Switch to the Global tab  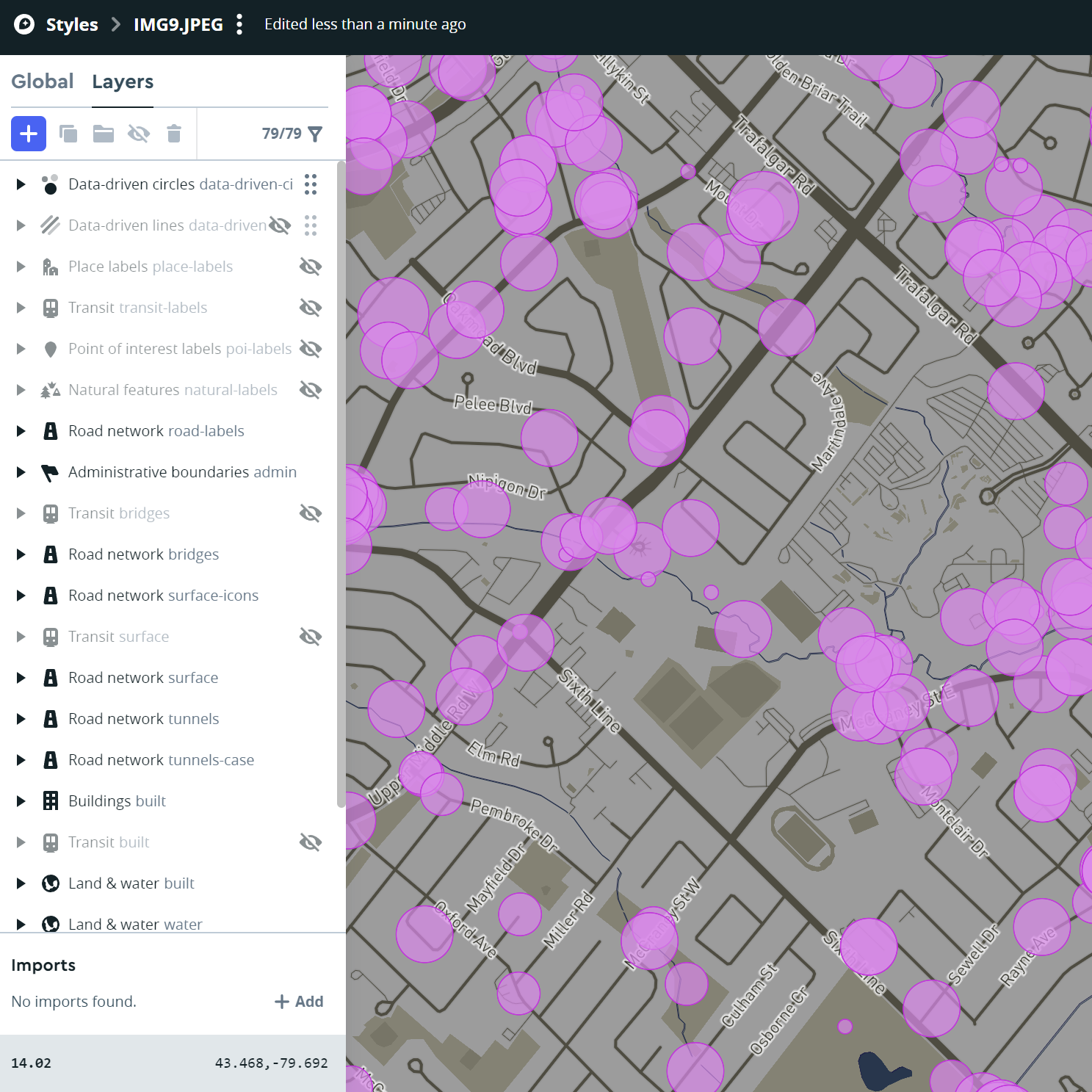[x=42, y=82]
